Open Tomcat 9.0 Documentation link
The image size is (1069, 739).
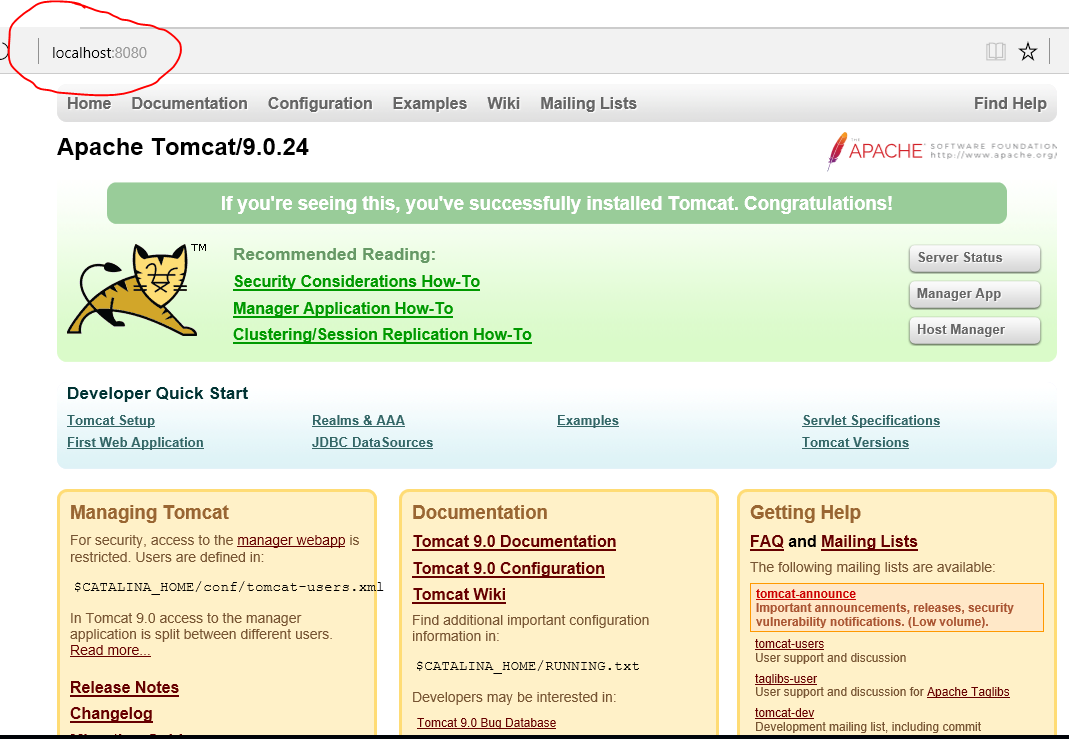[515, 541]
